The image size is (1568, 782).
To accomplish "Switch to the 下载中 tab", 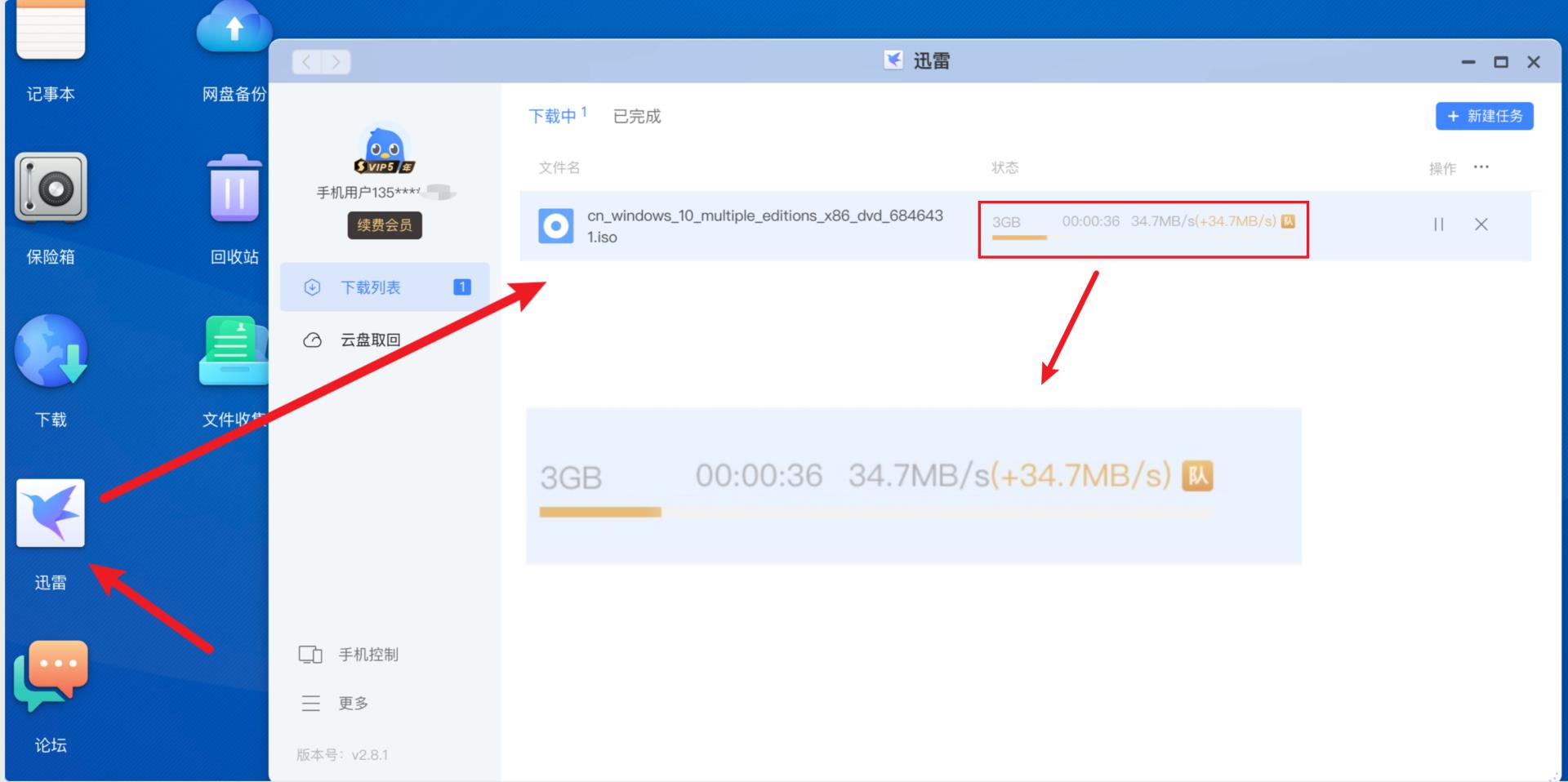I will [552, 116].
